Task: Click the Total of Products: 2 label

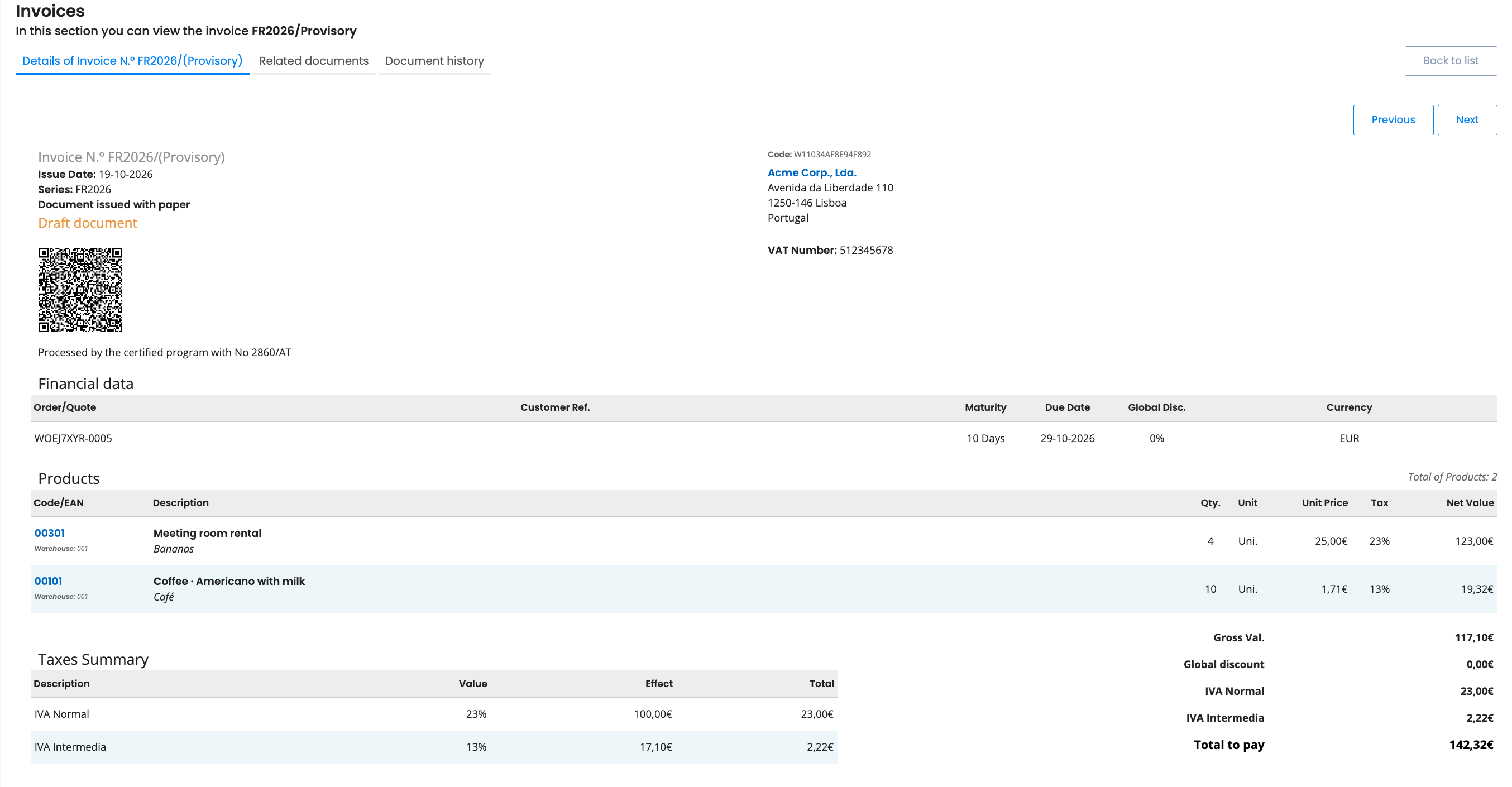Action: click(1452, 477)
